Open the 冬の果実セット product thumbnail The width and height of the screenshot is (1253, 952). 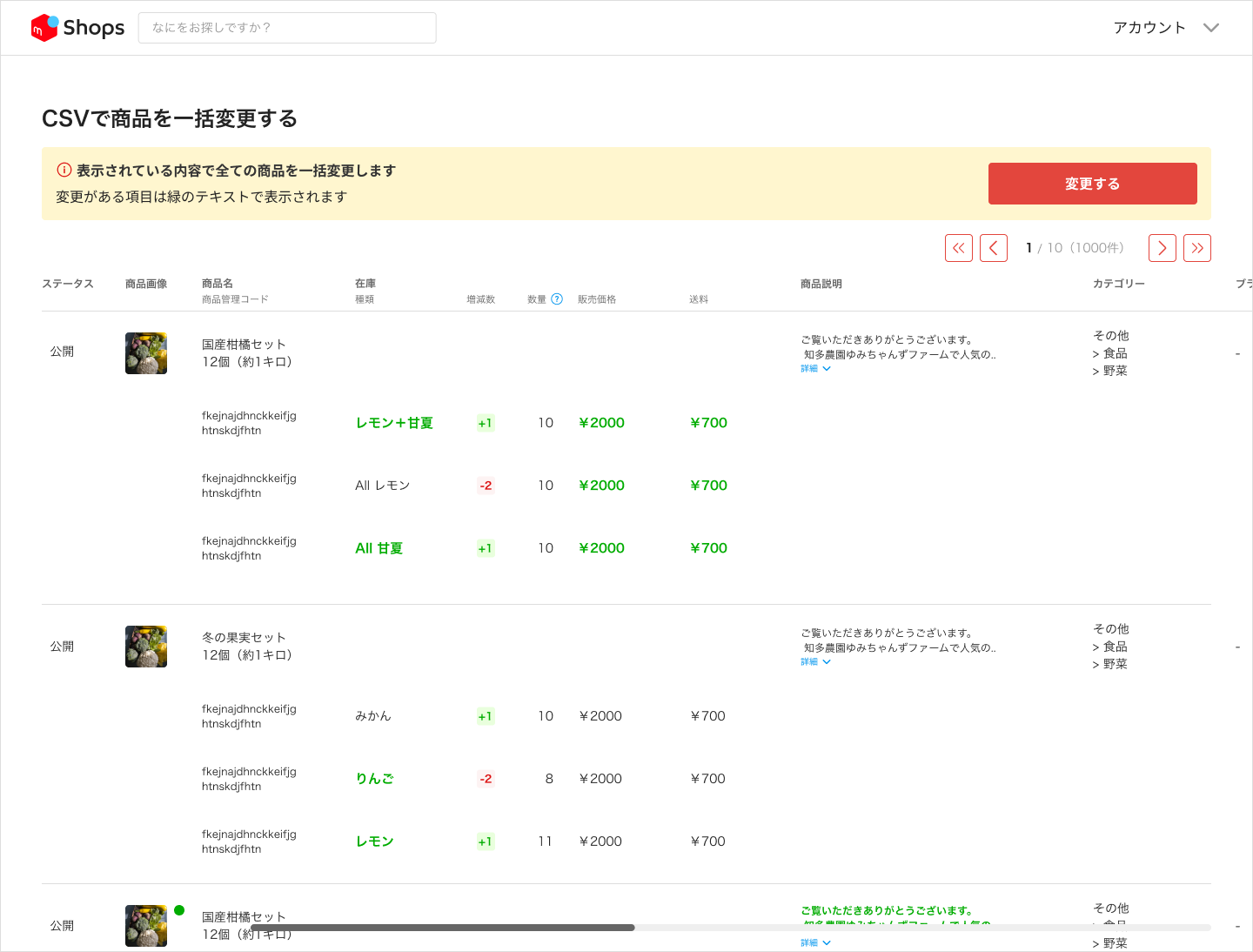[x=146, y=647]
